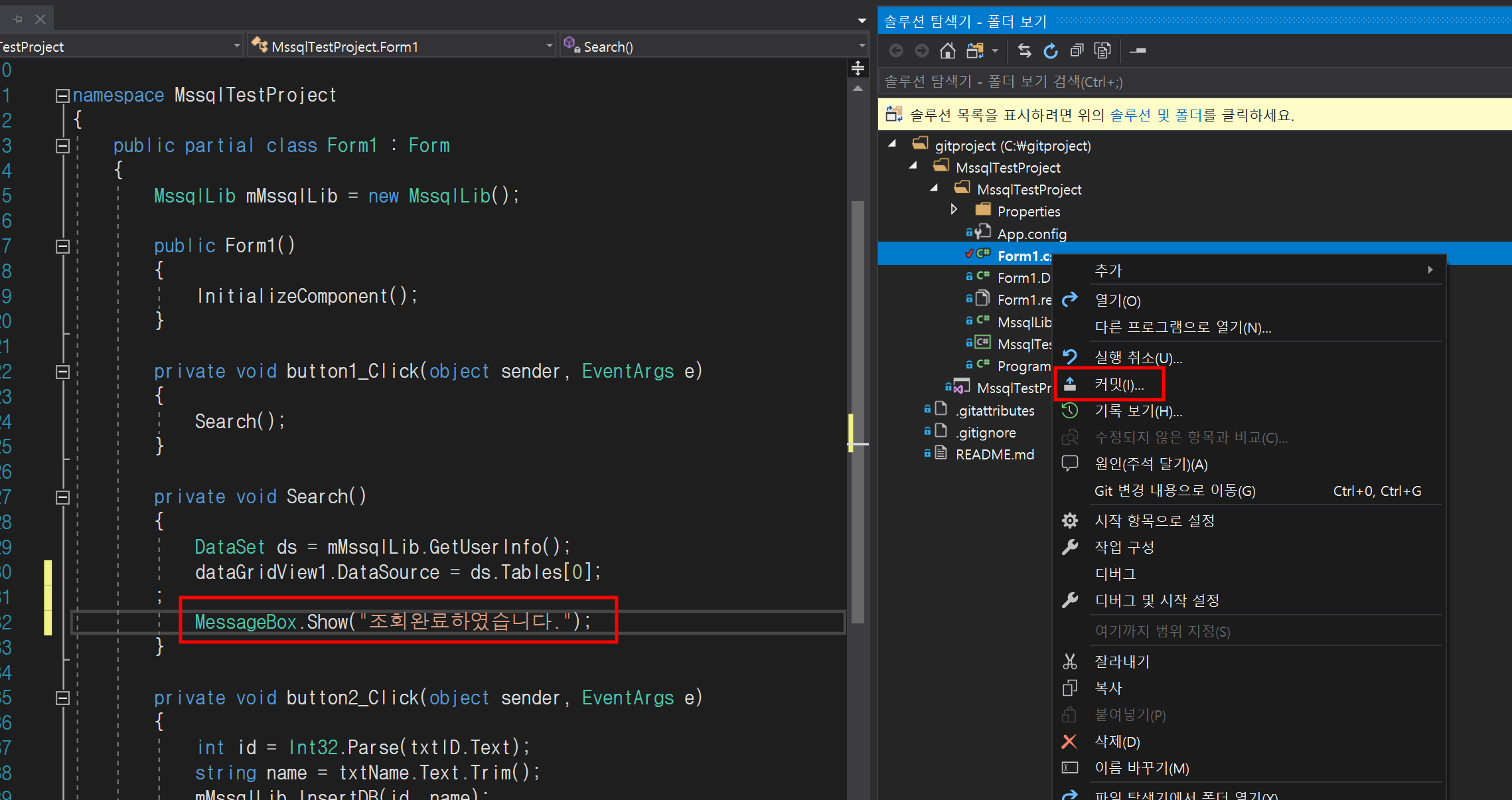This screenshot has height=800, width=1512.
Task: Collapse the gitproject root folder node
Action: click(893, 144)
